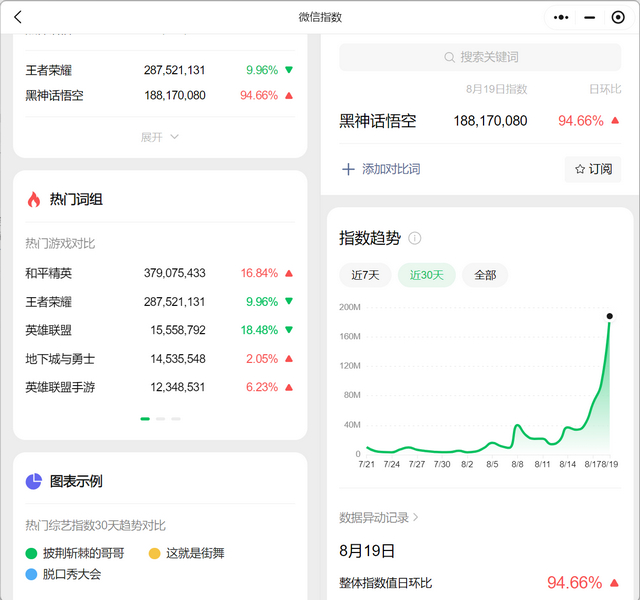This screenshot has width=640, height=600.
Task: Click the 2.05% change value
Action: coord(262,359)
